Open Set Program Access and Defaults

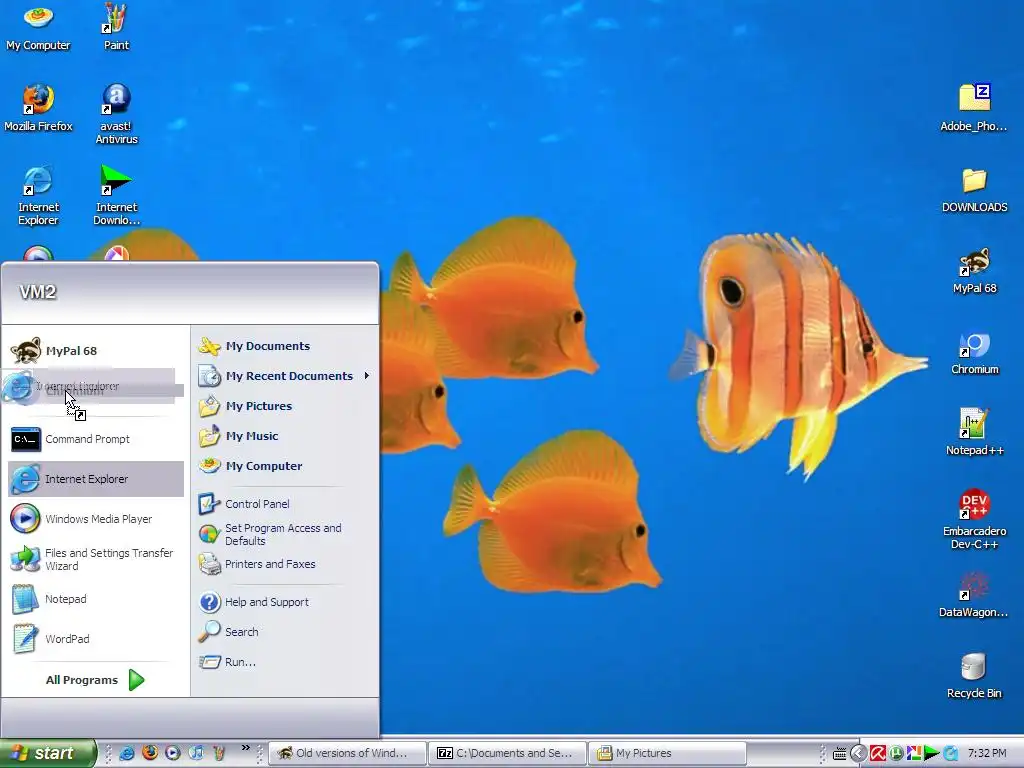(x=285, y=534)
